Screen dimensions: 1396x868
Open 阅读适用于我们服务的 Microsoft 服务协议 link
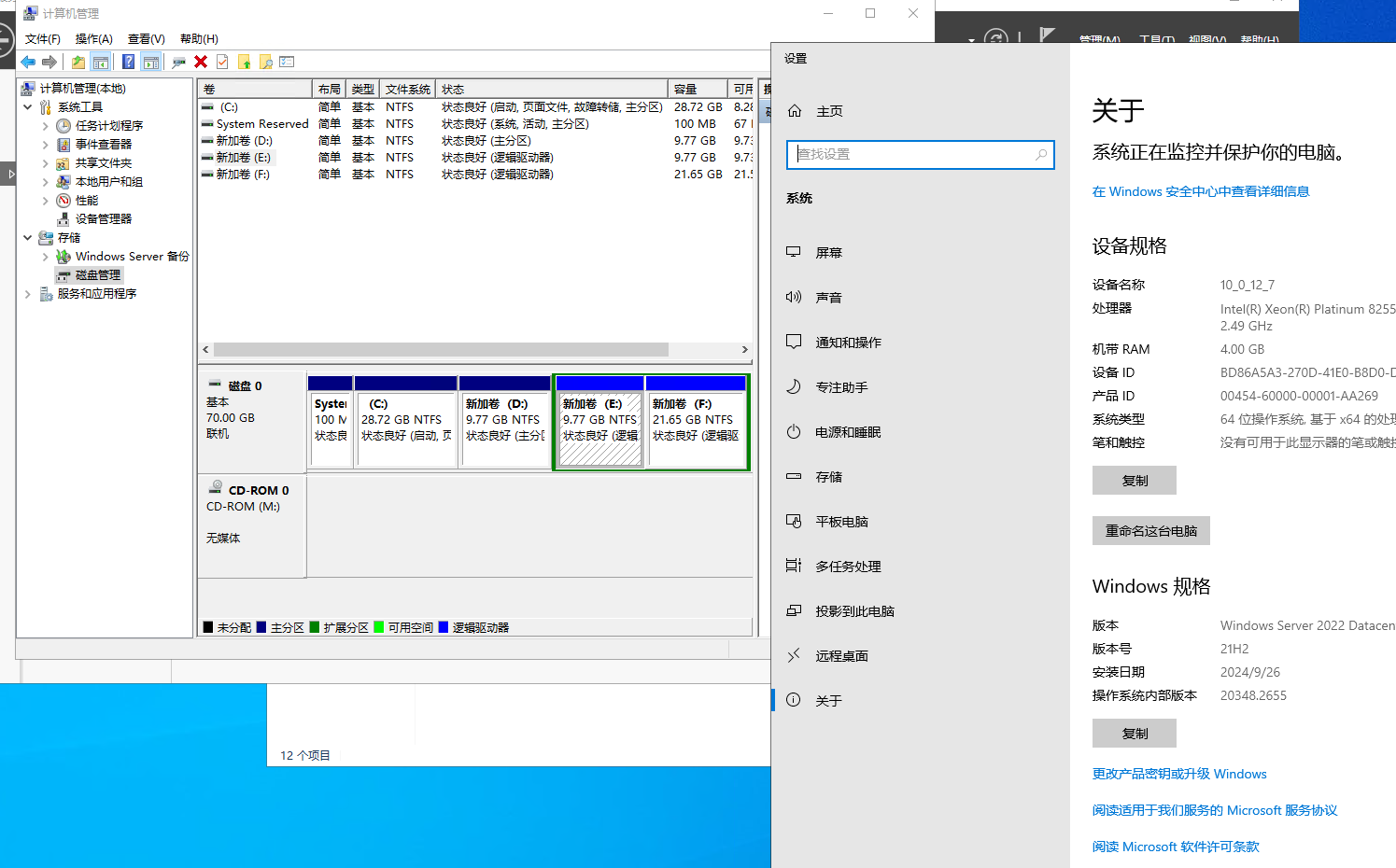coord(1215,810)
